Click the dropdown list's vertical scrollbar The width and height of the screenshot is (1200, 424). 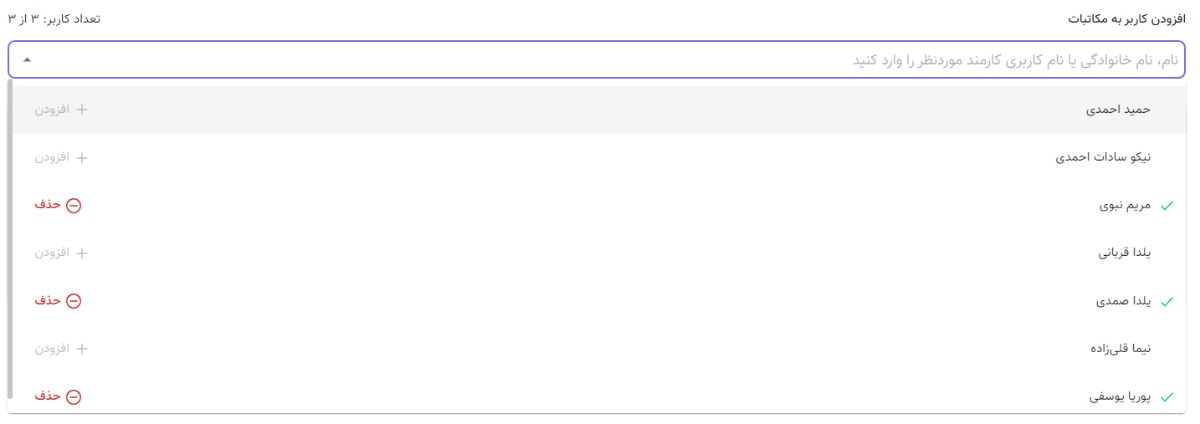[x=10, y=238]
